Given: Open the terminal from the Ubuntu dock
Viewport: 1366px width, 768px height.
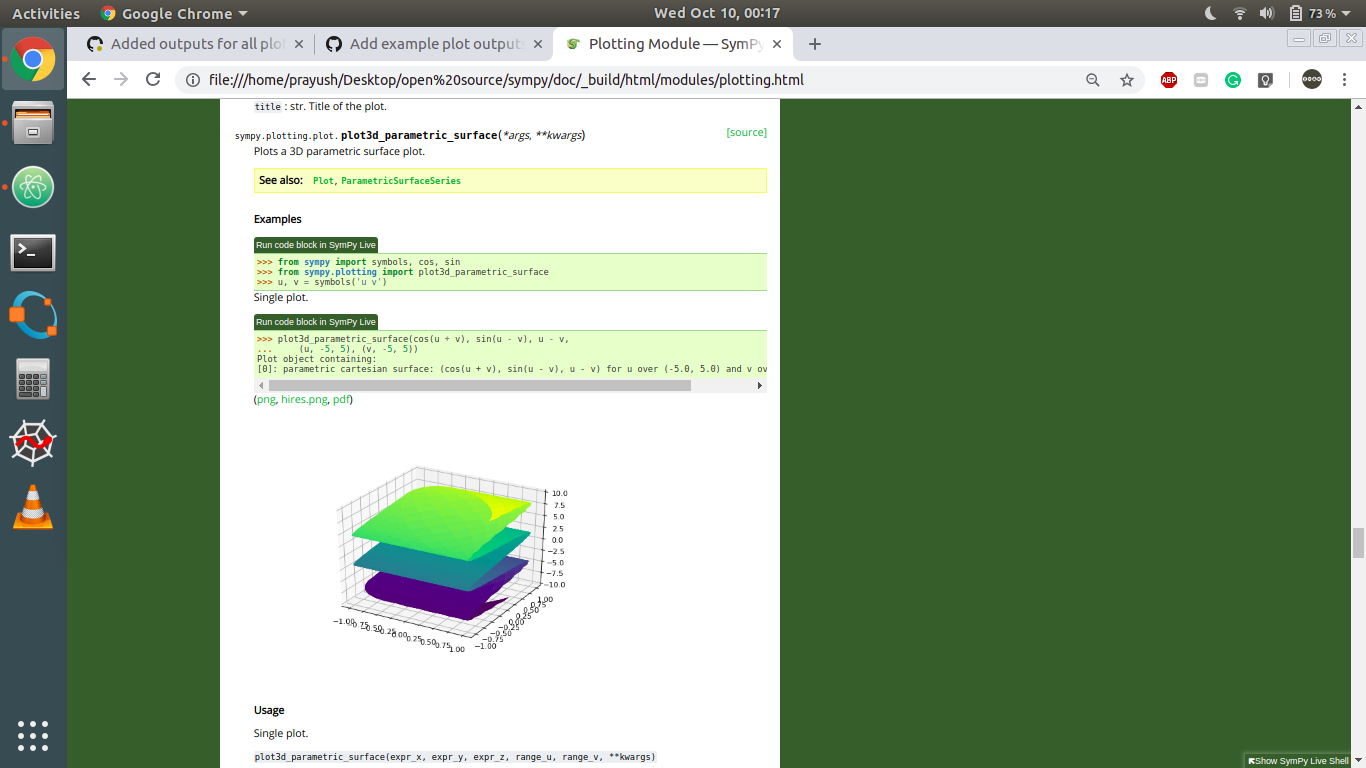Looking at the screenshot, I should tap(33, 253).
